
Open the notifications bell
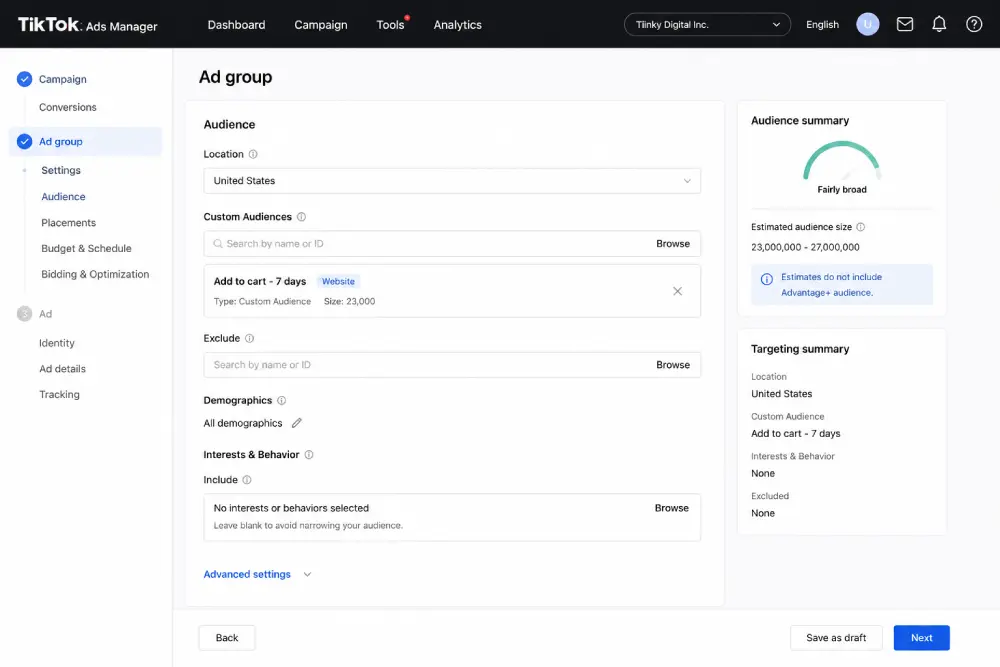click(x=939, y=24)
